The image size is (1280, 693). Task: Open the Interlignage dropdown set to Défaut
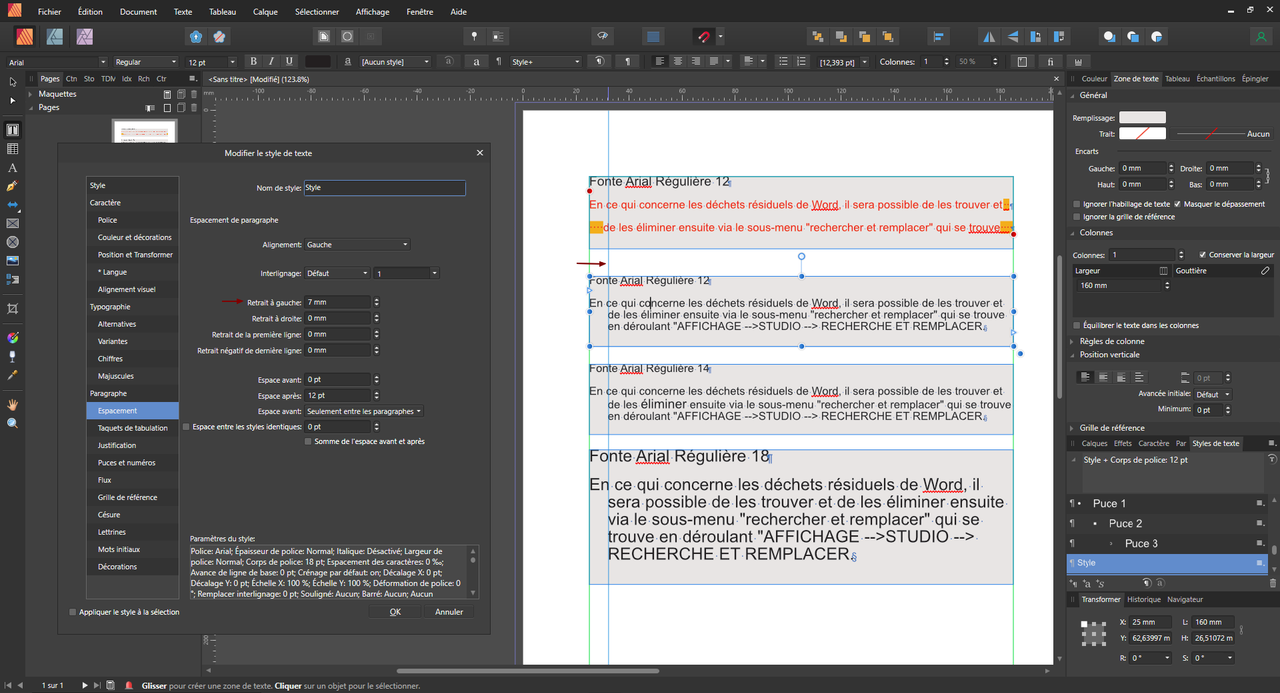[337, 273]
